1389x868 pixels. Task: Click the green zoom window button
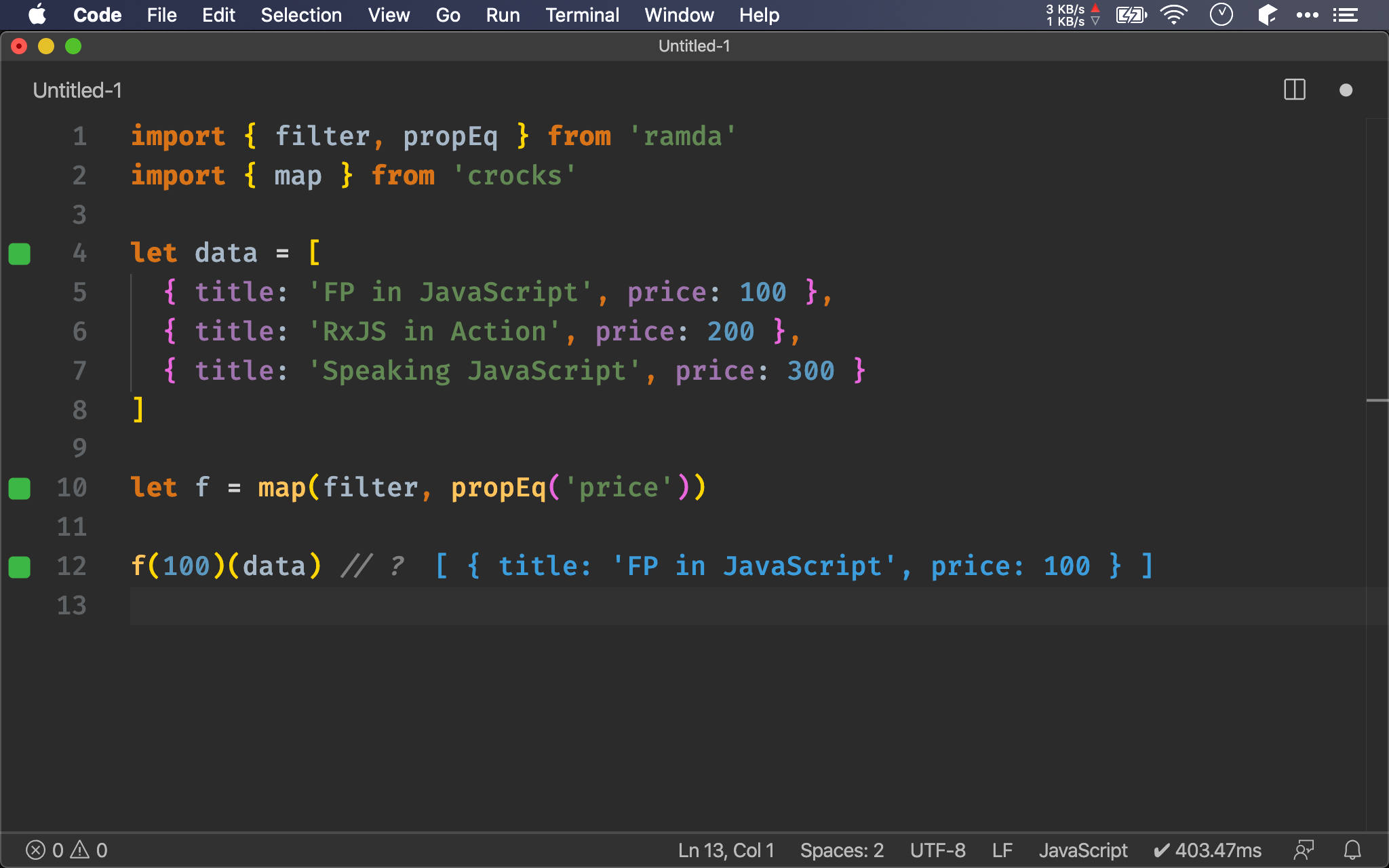coord(73,46)
